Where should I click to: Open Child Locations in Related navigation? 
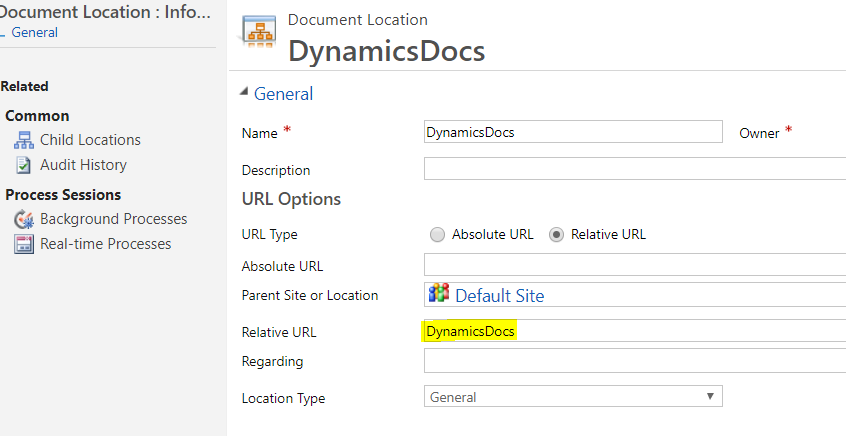point(90,140)
